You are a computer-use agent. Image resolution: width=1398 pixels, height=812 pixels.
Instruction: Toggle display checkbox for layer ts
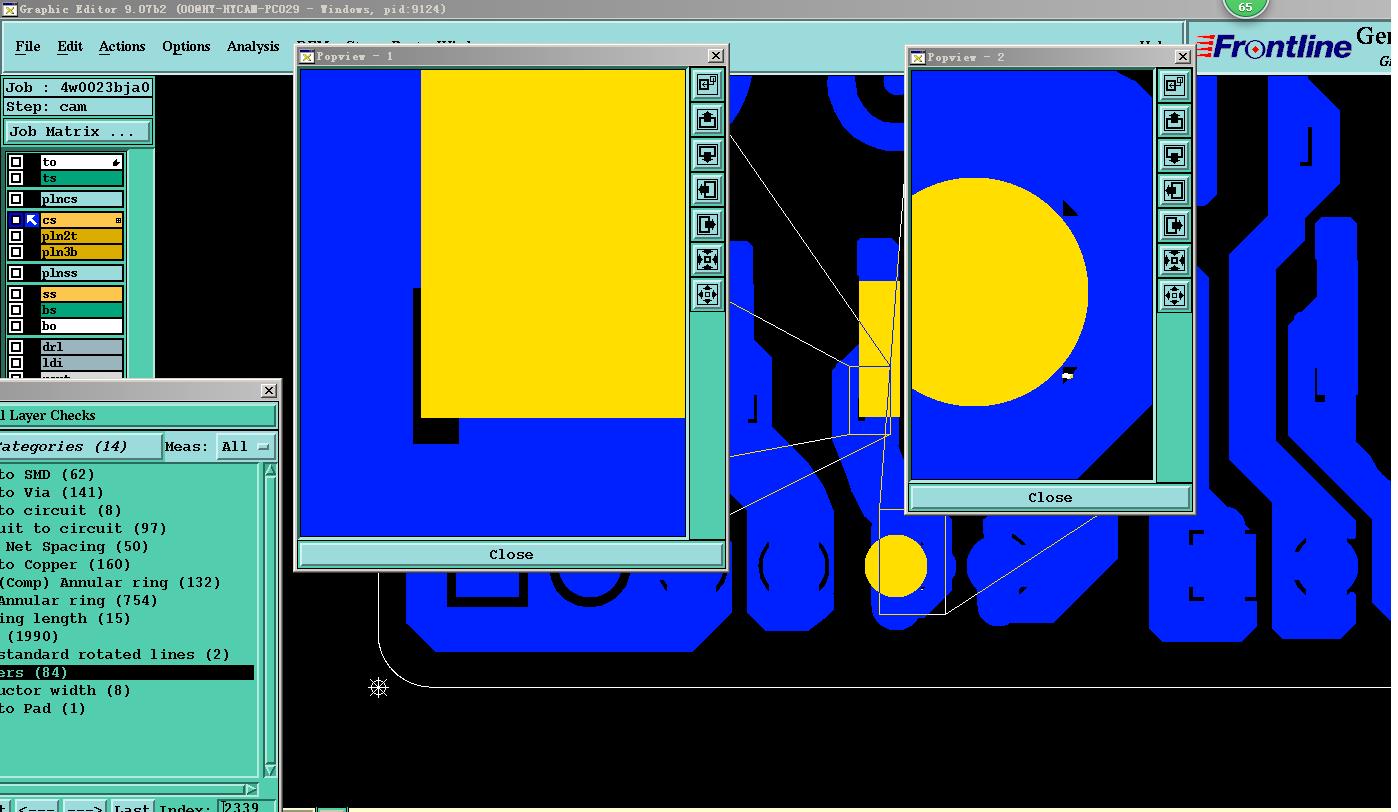[16, 178]
